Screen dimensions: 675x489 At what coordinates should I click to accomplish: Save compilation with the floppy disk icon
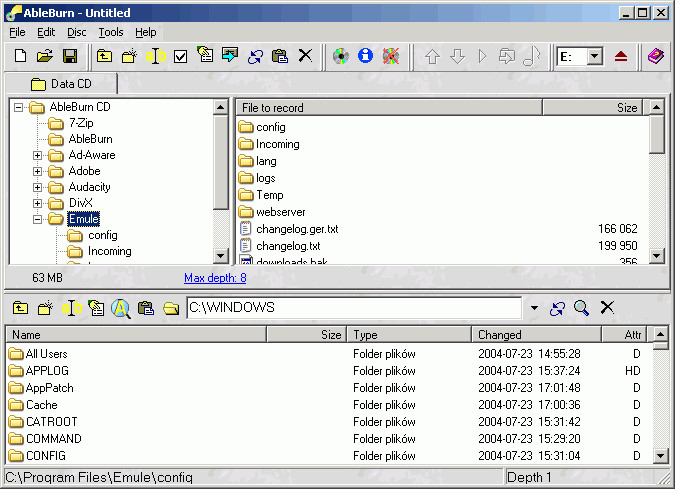tap(70, 56)
